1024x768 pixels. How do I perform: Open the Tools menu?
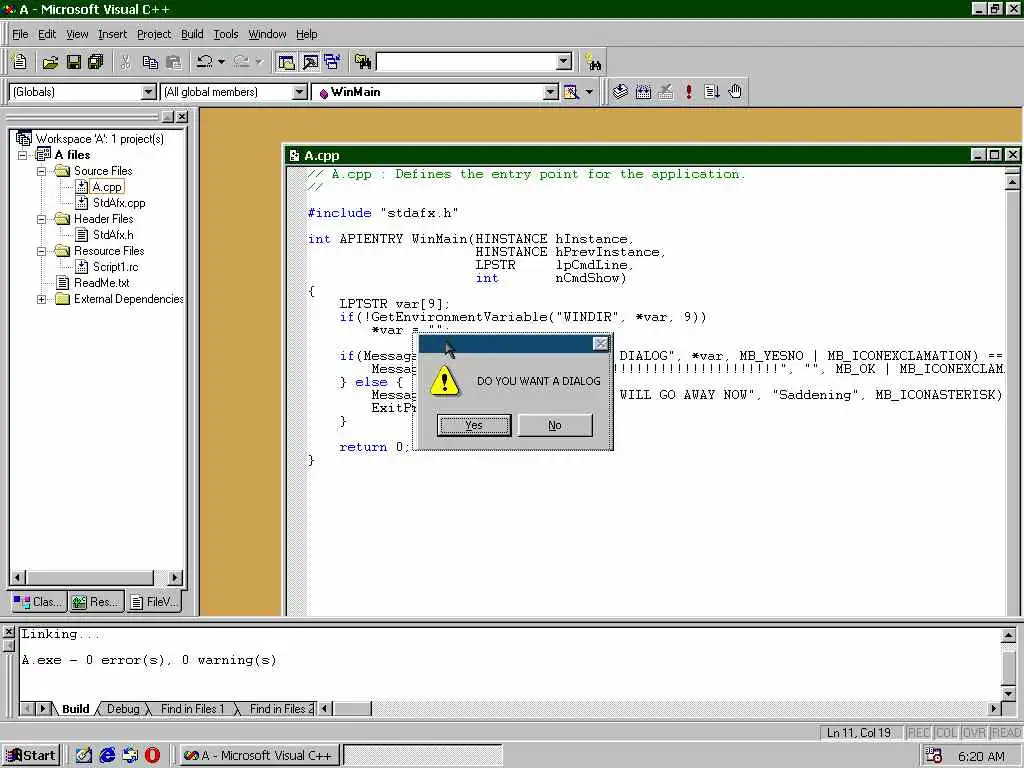pos(226,34)
